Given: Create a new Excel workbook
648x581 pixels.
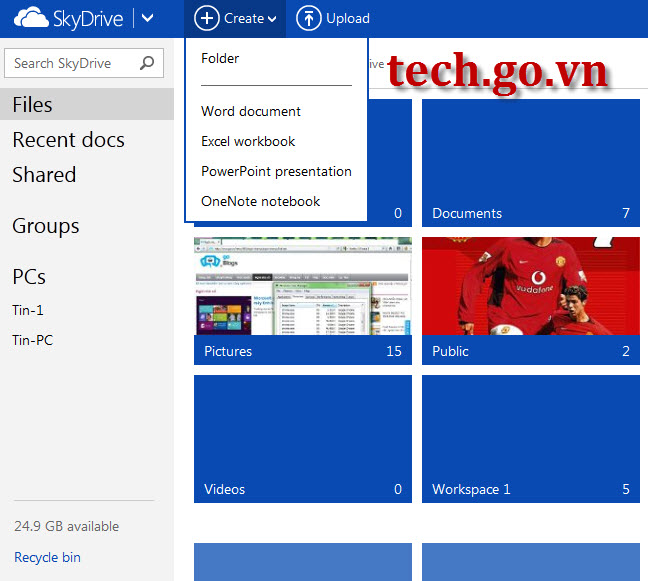Looking at the screenshot, I should click(x=248, y=141).
